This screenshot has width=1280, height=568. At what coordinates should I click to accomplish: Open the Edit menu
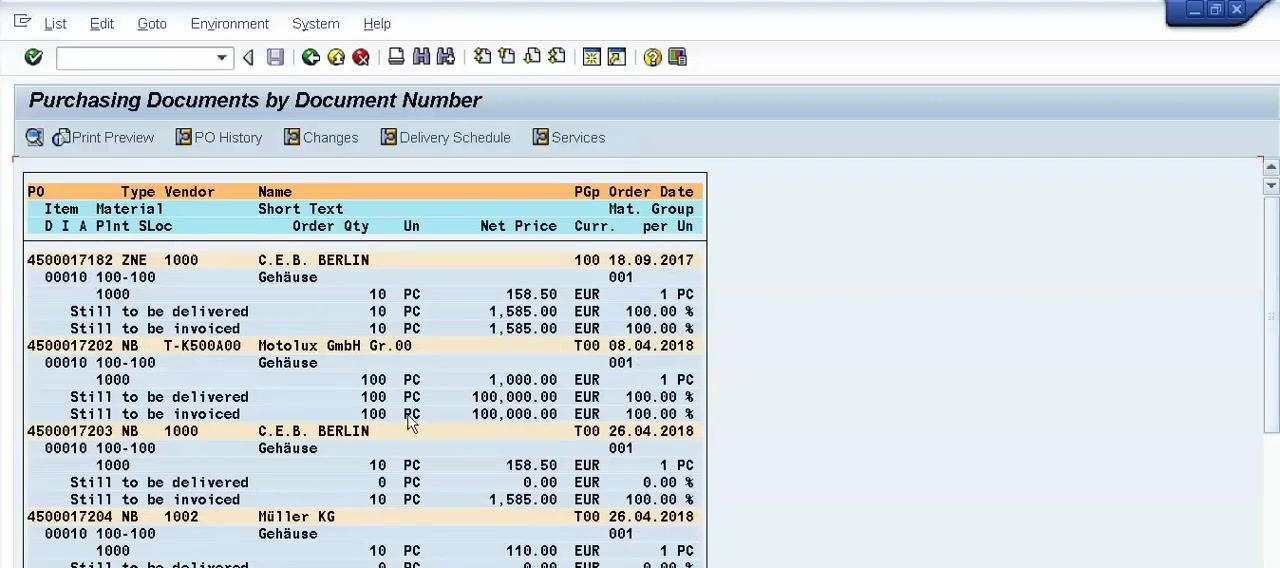pos(102,23)
